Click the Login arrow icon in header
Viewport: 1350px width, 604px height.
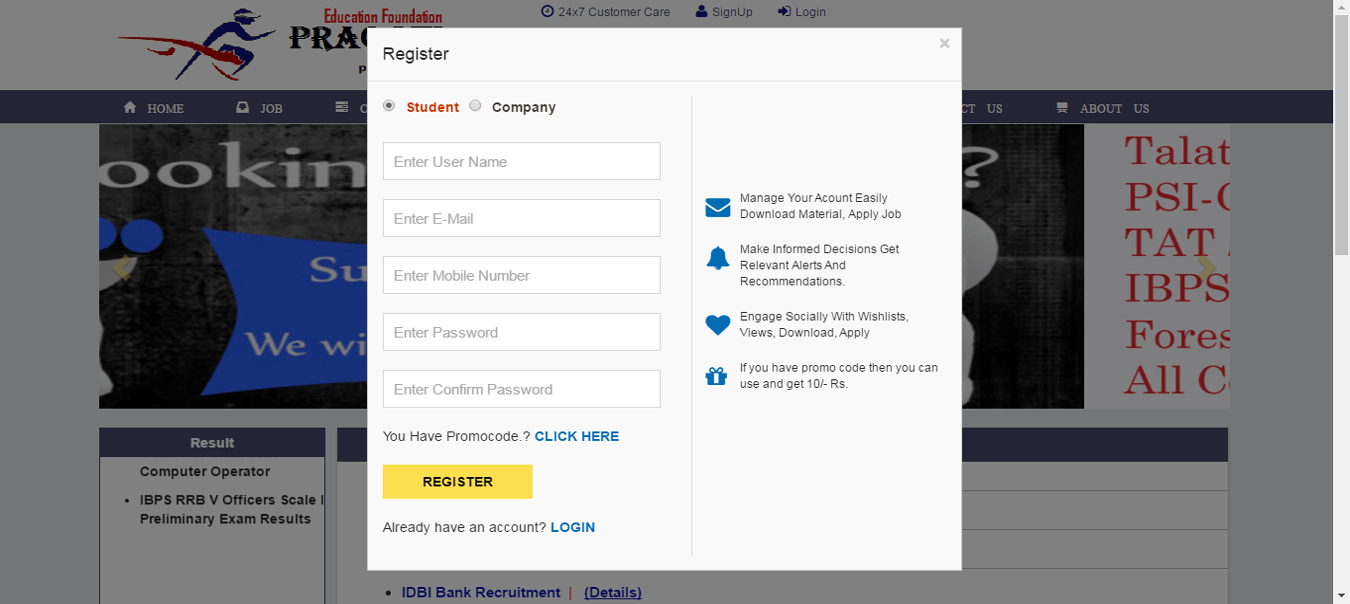coord(784,11)
